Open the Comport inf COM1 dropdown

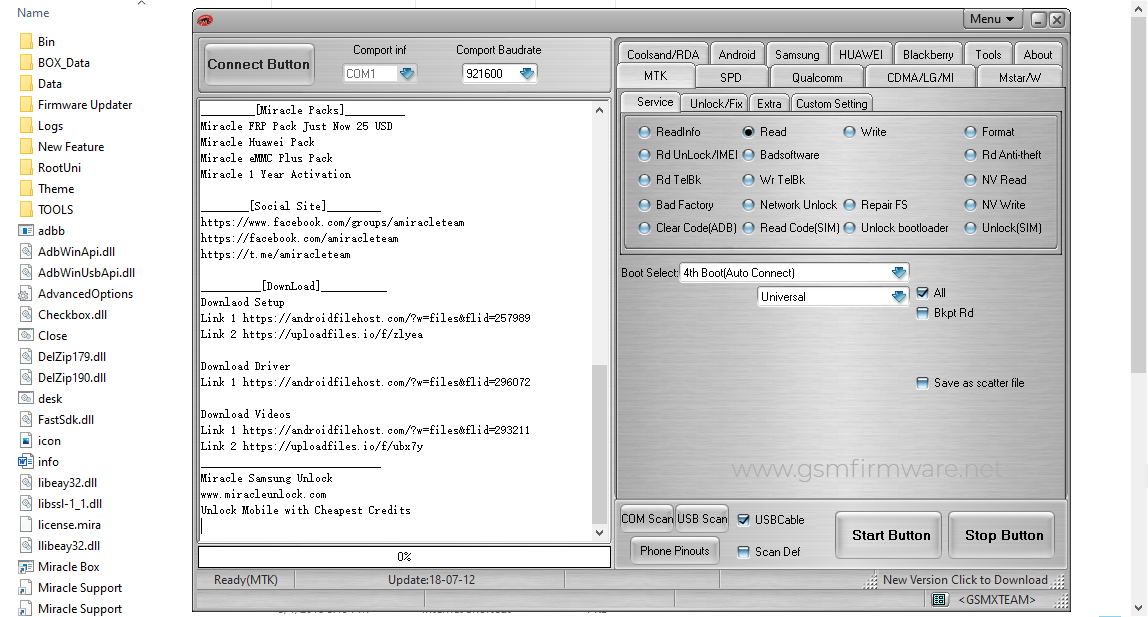pos(407,73)
